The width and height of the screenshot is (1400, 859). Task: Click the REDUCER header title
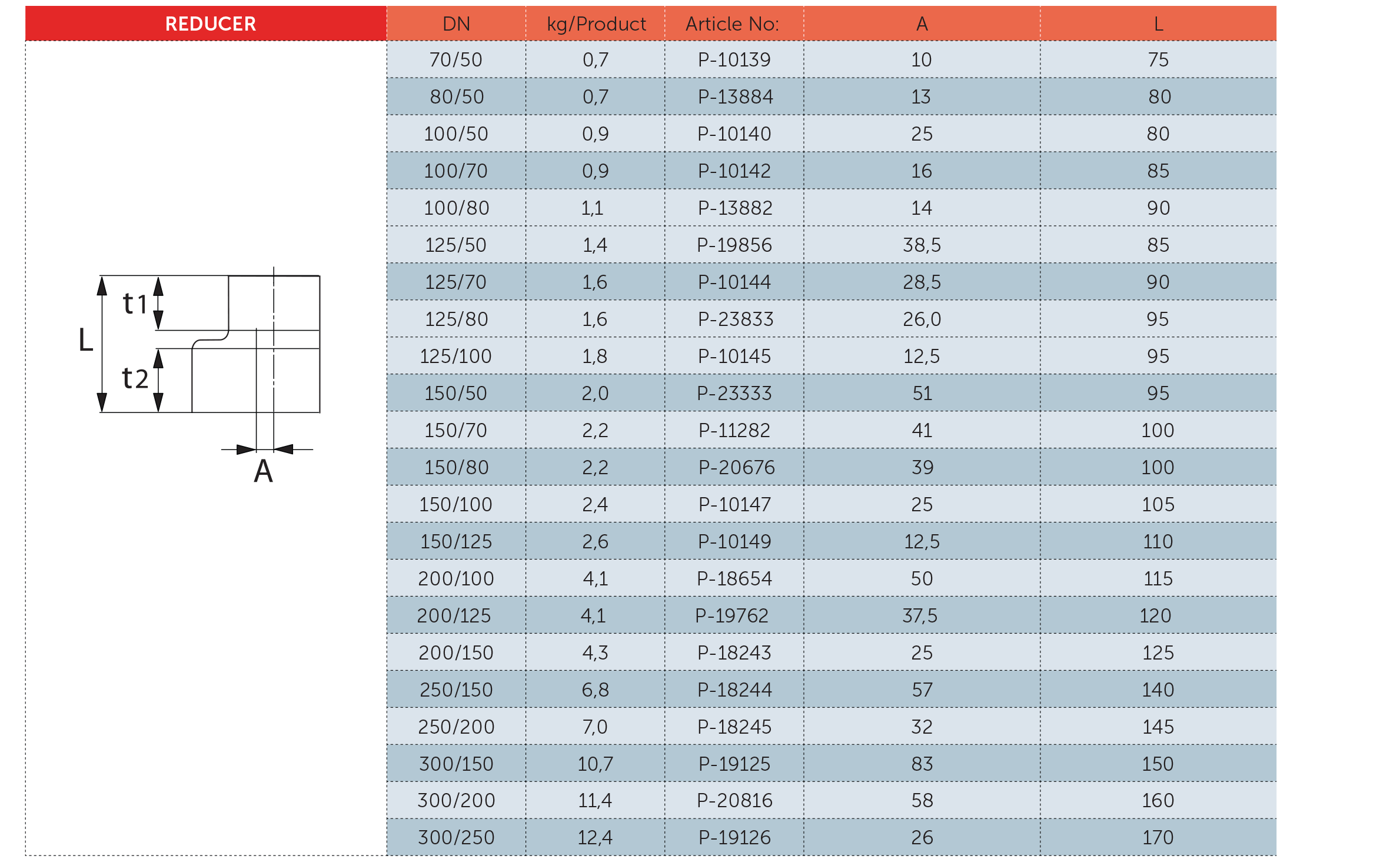click(x=210, y=24)
